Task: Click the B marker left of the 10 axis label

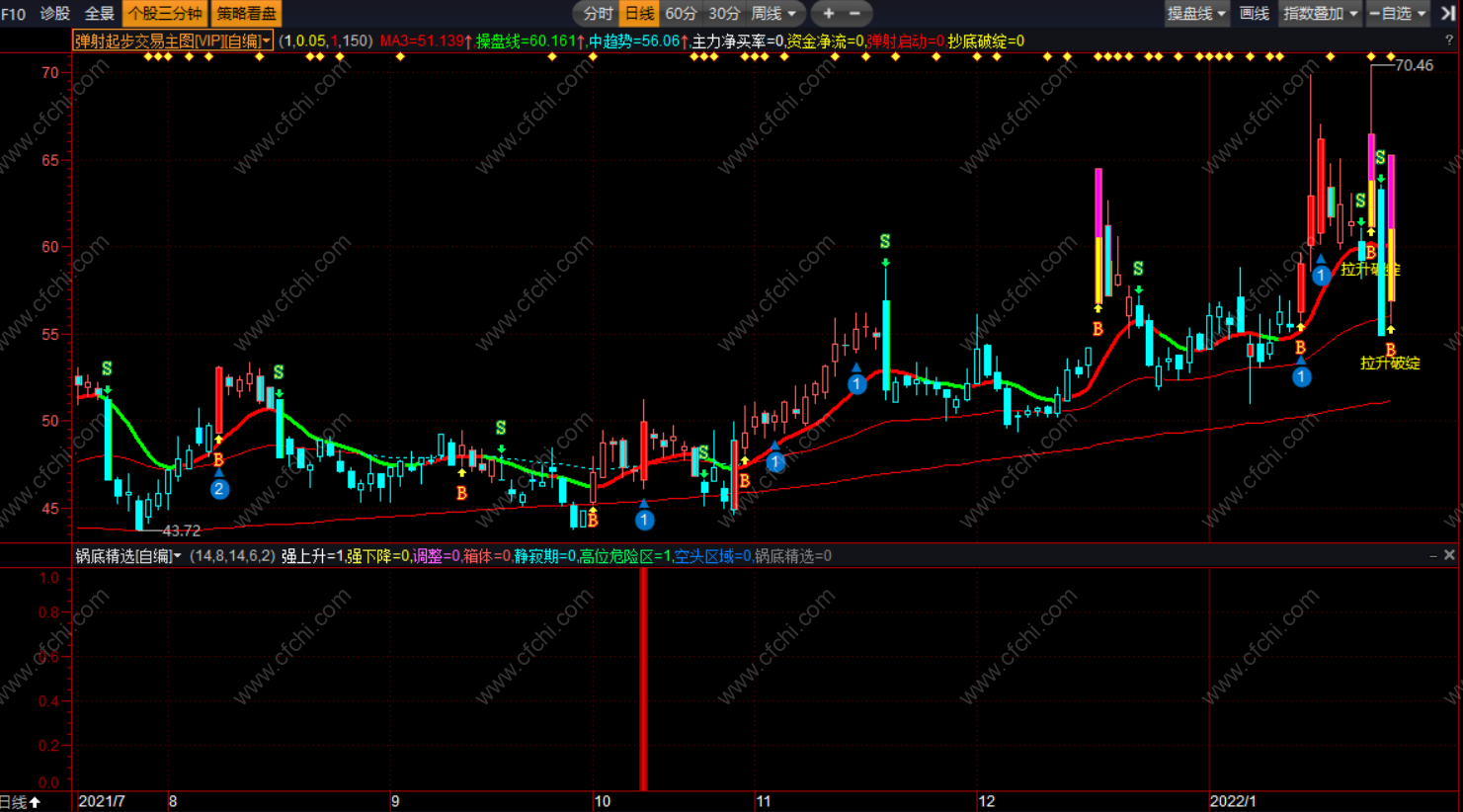Action: pyautogui.click(x=593, y=521)
